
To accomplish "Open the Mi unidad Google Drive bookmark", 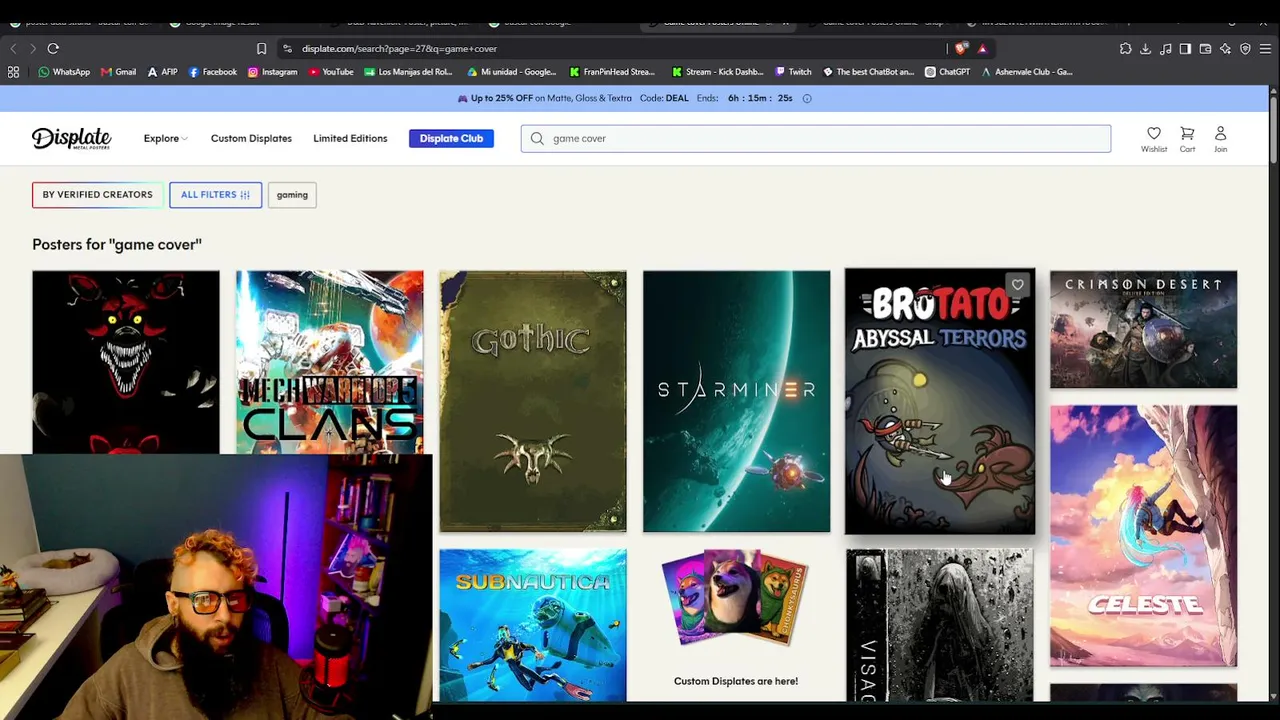I will click(511, 72).
